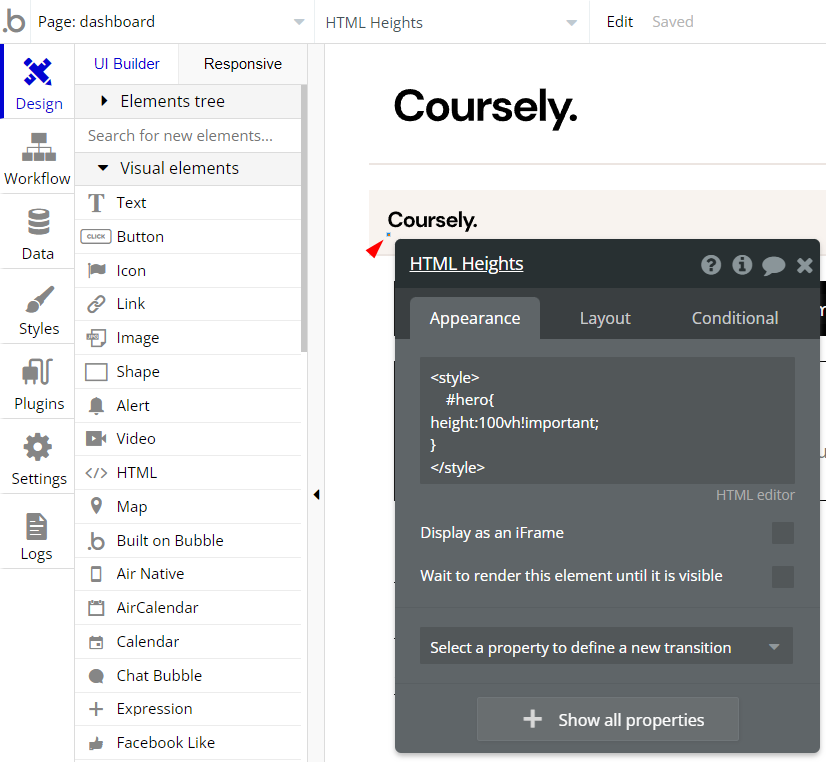
Task: Click Show all properties button
Action: pyautogui.click(x=608, y=719)
